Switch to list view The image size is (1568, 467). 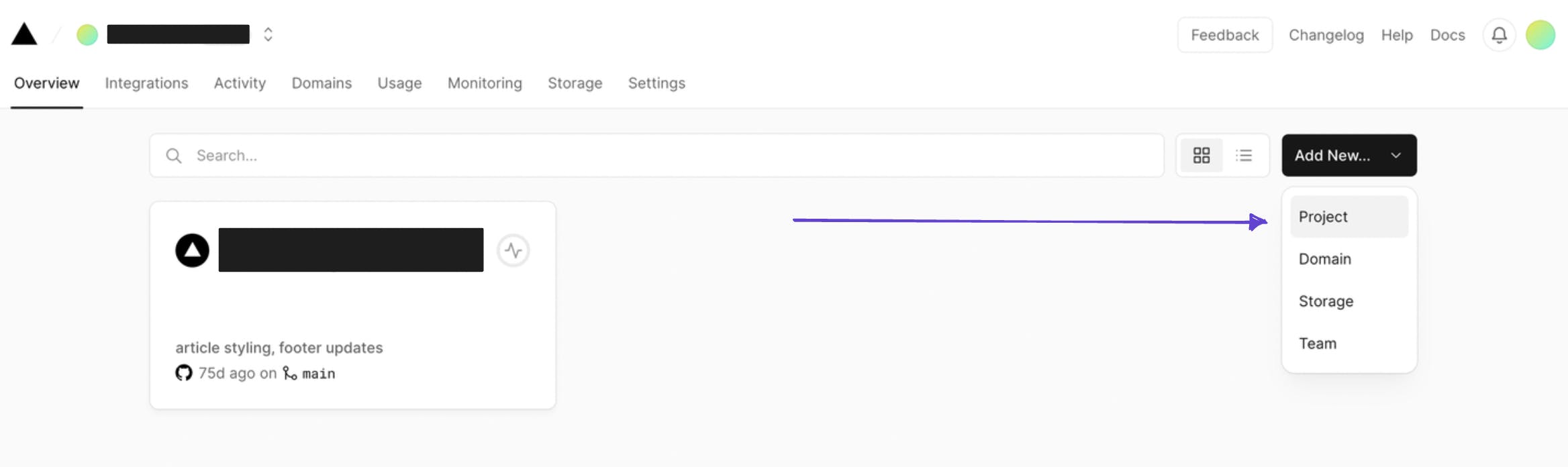click(1244, 156)
